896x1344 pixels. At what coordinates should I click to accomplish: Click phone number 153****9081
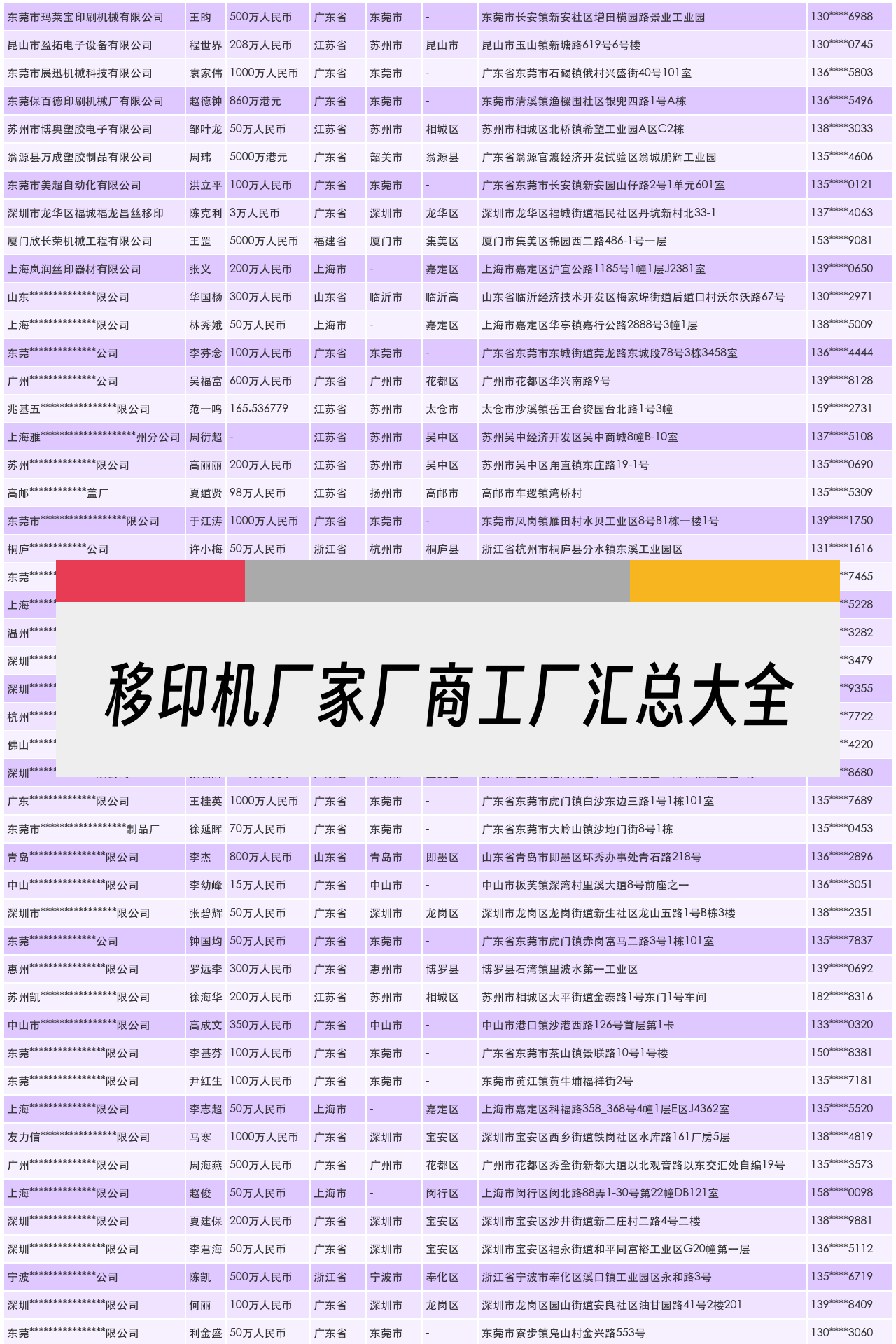pyautogui.click(x=842, y=241)
